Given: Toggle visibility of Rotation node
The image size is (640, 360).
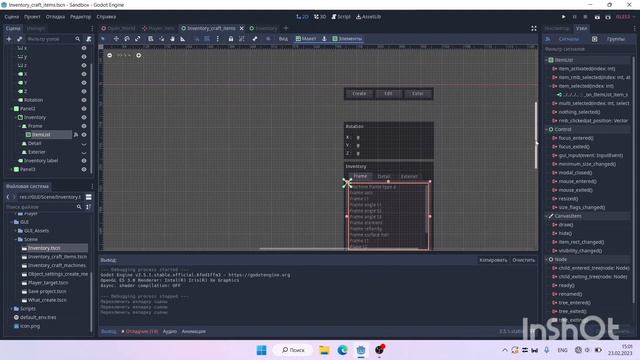Looking at the screenshot, I should click(x=84, y=100).
